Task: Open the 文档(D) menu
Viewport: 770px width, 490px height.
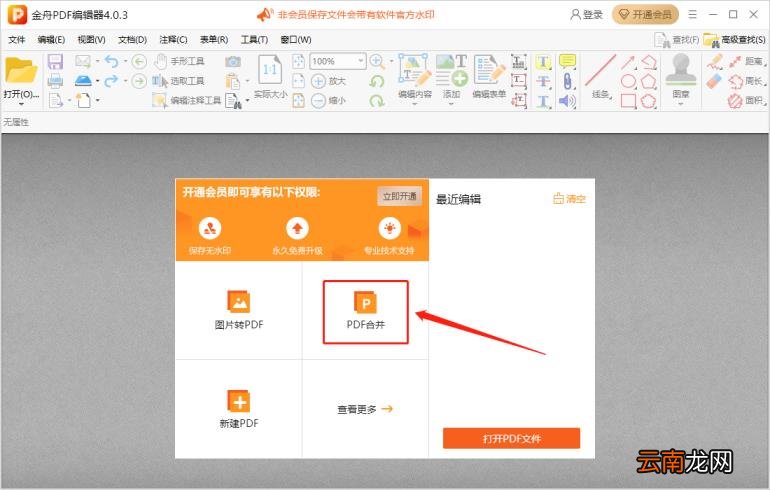Action: click(133, 40)
